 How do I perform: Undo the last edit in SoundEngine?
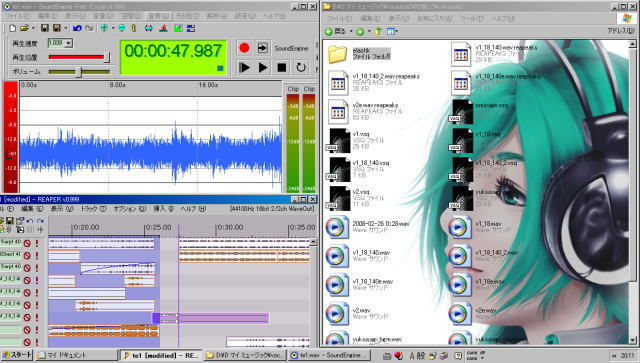pyautogui.click(x=77, y=28)
